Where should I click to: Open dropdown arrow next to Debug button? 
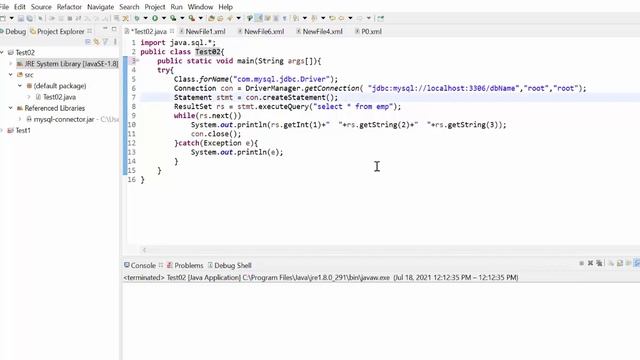(146, 18)
